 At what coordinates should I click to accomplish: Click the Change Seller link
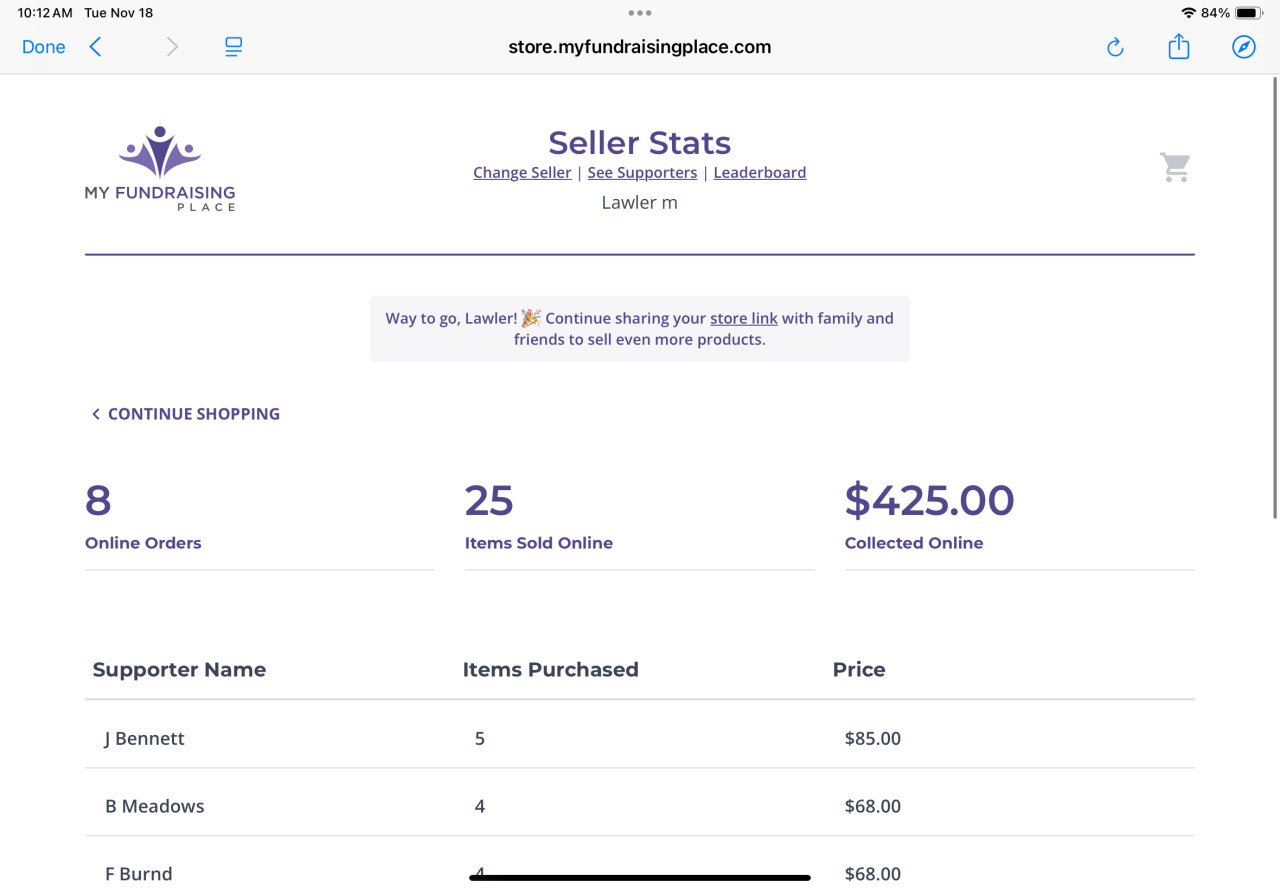(522, 172)
